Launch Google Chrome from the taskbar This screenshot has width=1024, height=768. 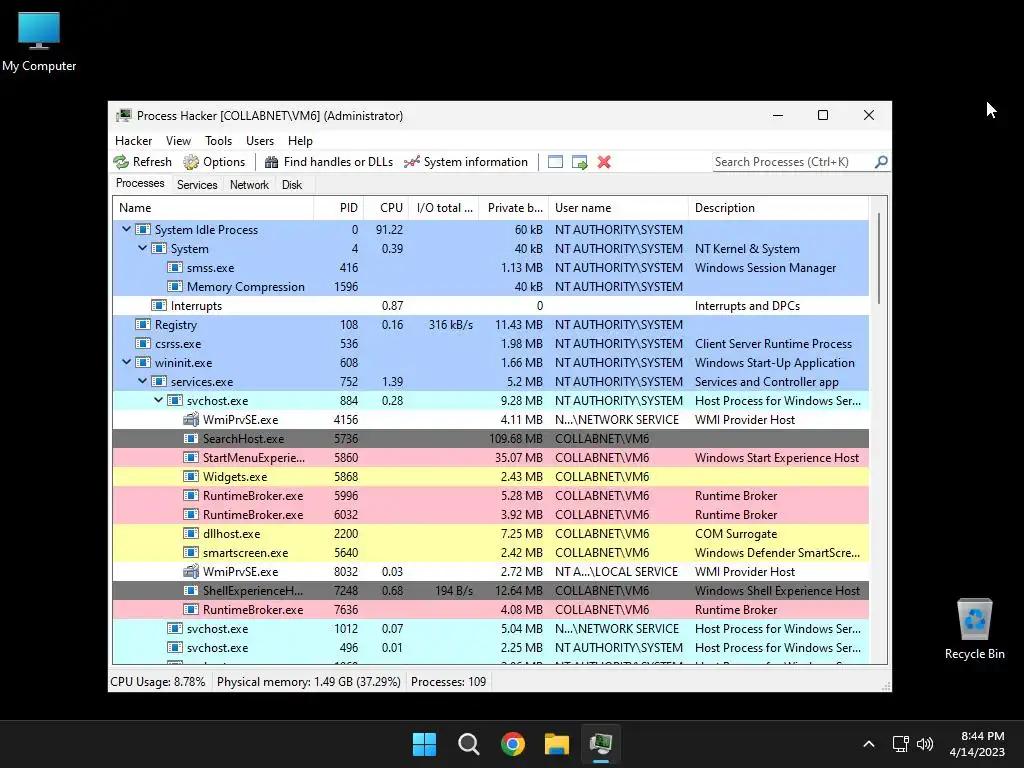click(x=513, y=744)
